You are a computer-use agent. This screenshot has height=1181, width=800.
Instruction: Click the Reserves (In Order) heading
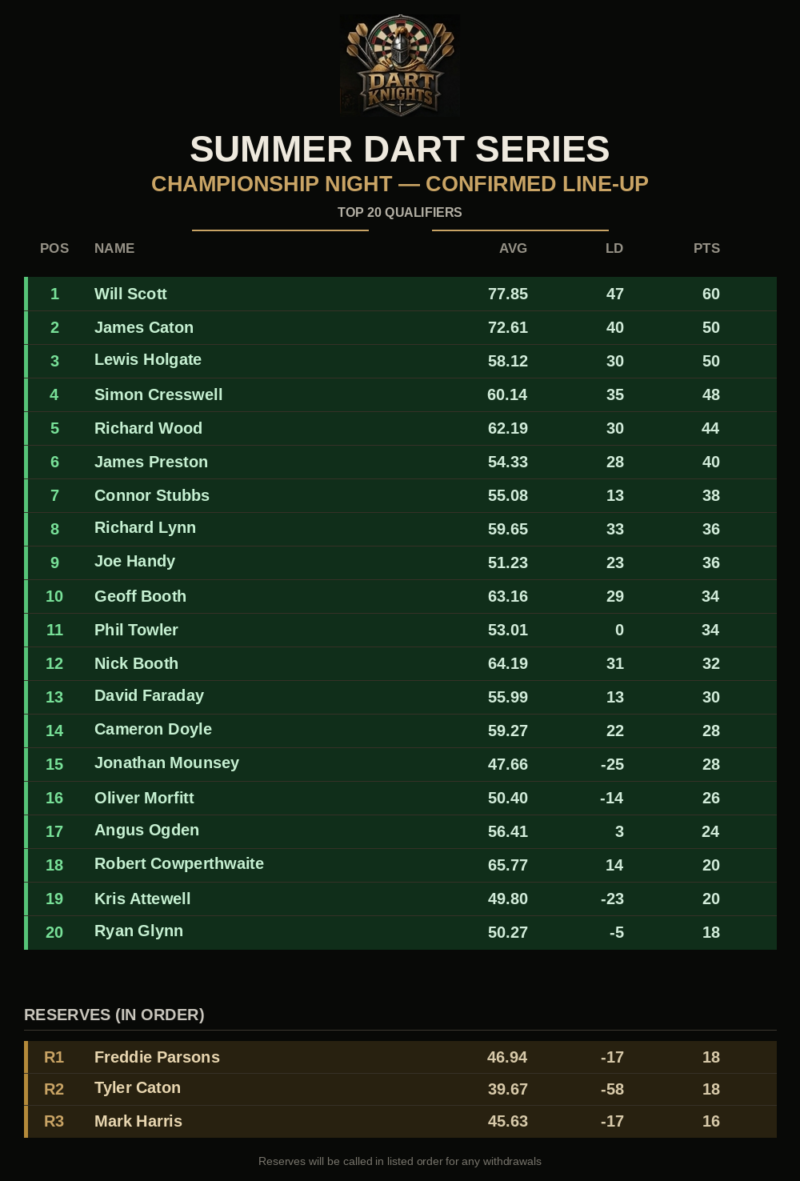point(114,1015)
